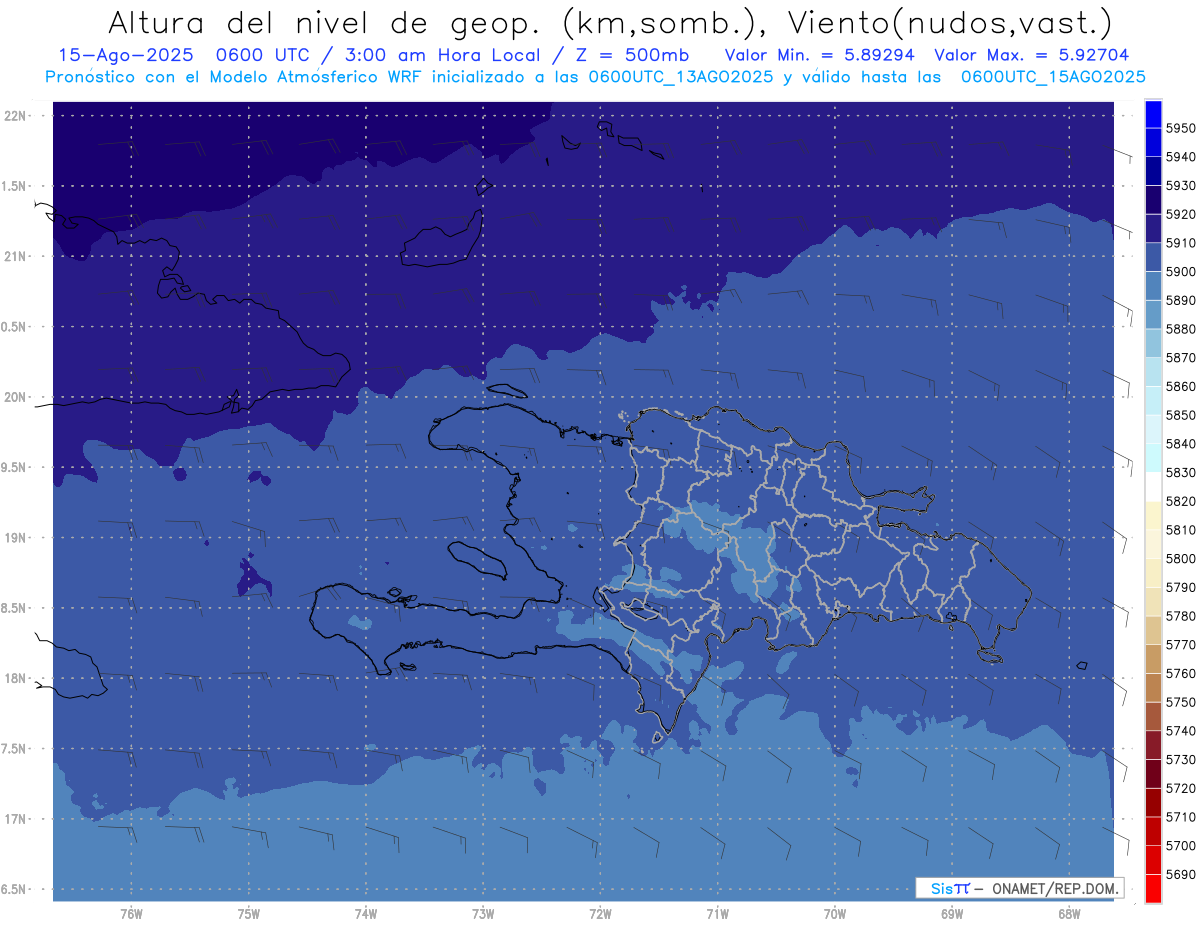Click the '69W' longitude label

tap(951, 913)
